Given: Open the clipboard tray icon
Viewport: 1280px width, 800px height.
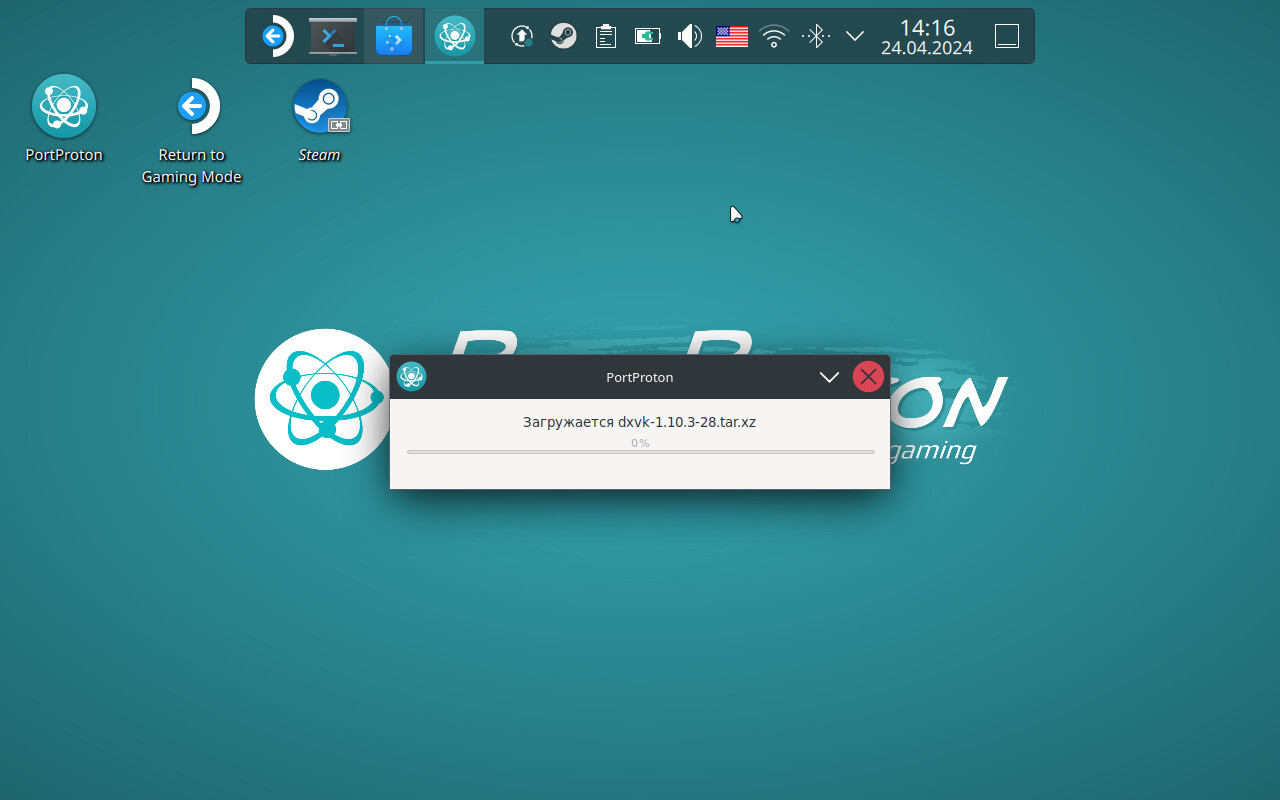Looking at the screenshot, I should click(605, 37).
